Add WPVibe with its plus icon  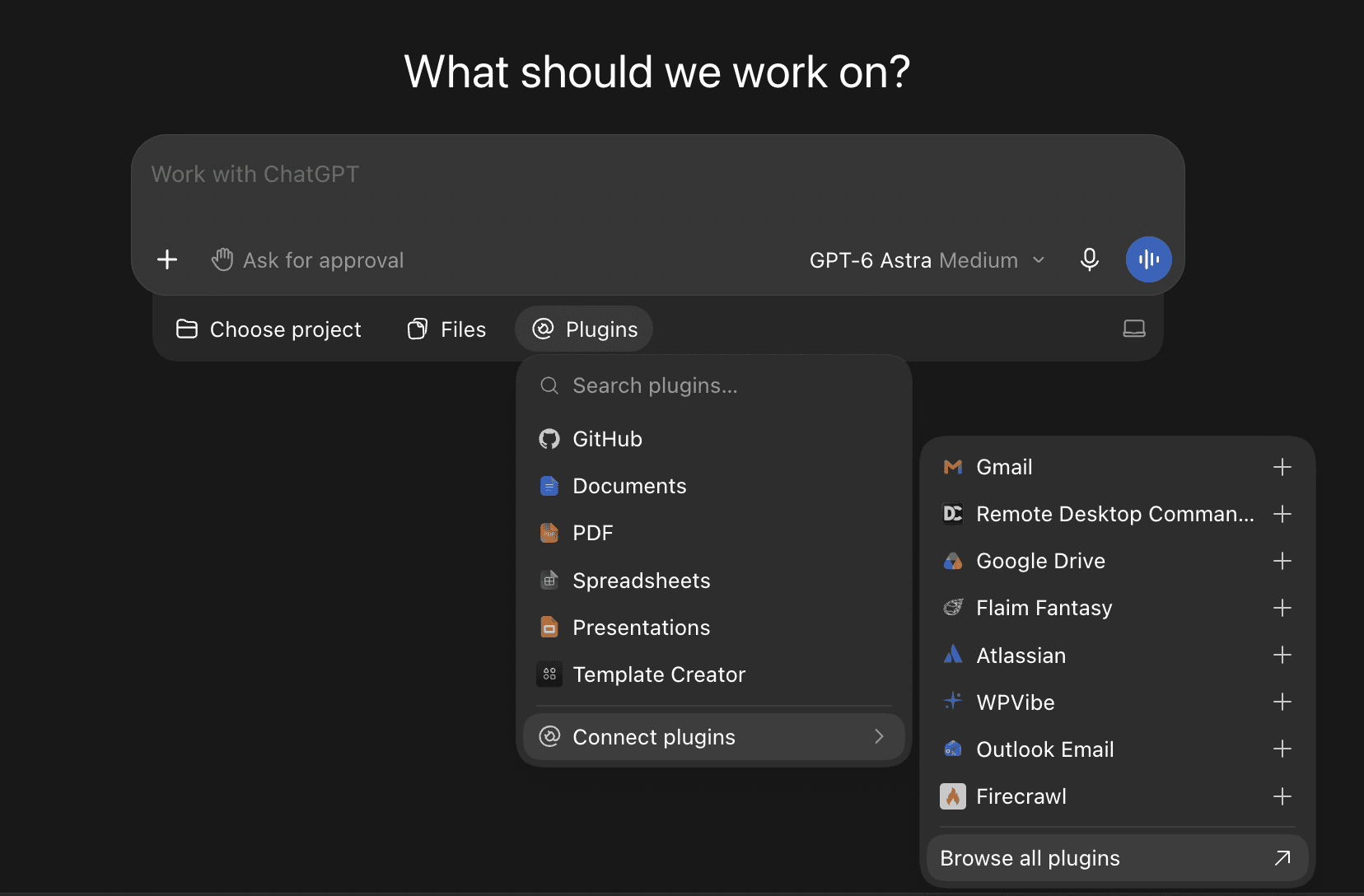[x=1282, y=702]
